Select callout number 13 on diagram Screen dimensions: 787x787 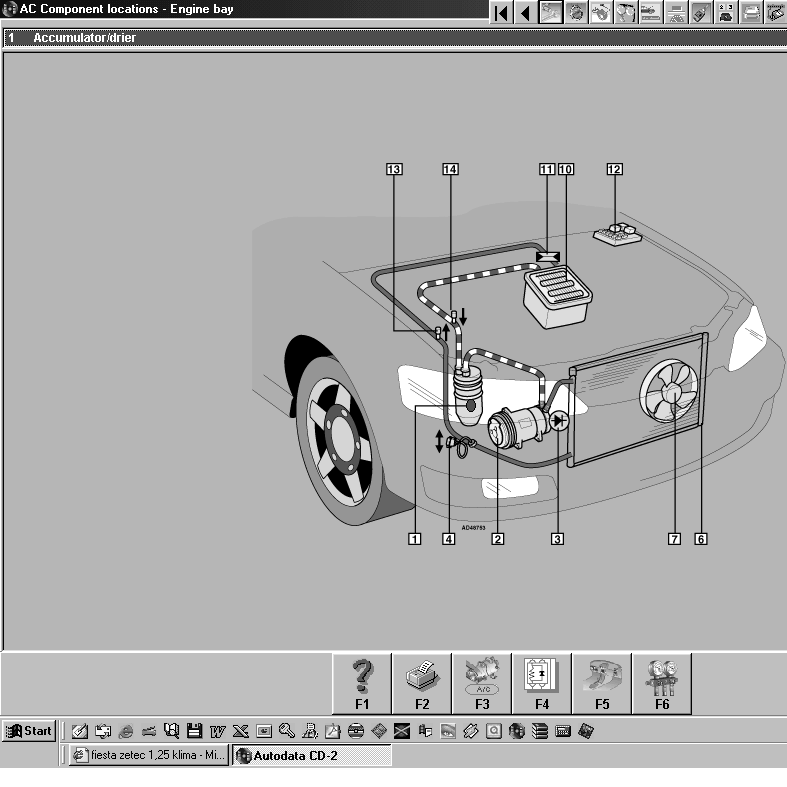coord(395,169)
